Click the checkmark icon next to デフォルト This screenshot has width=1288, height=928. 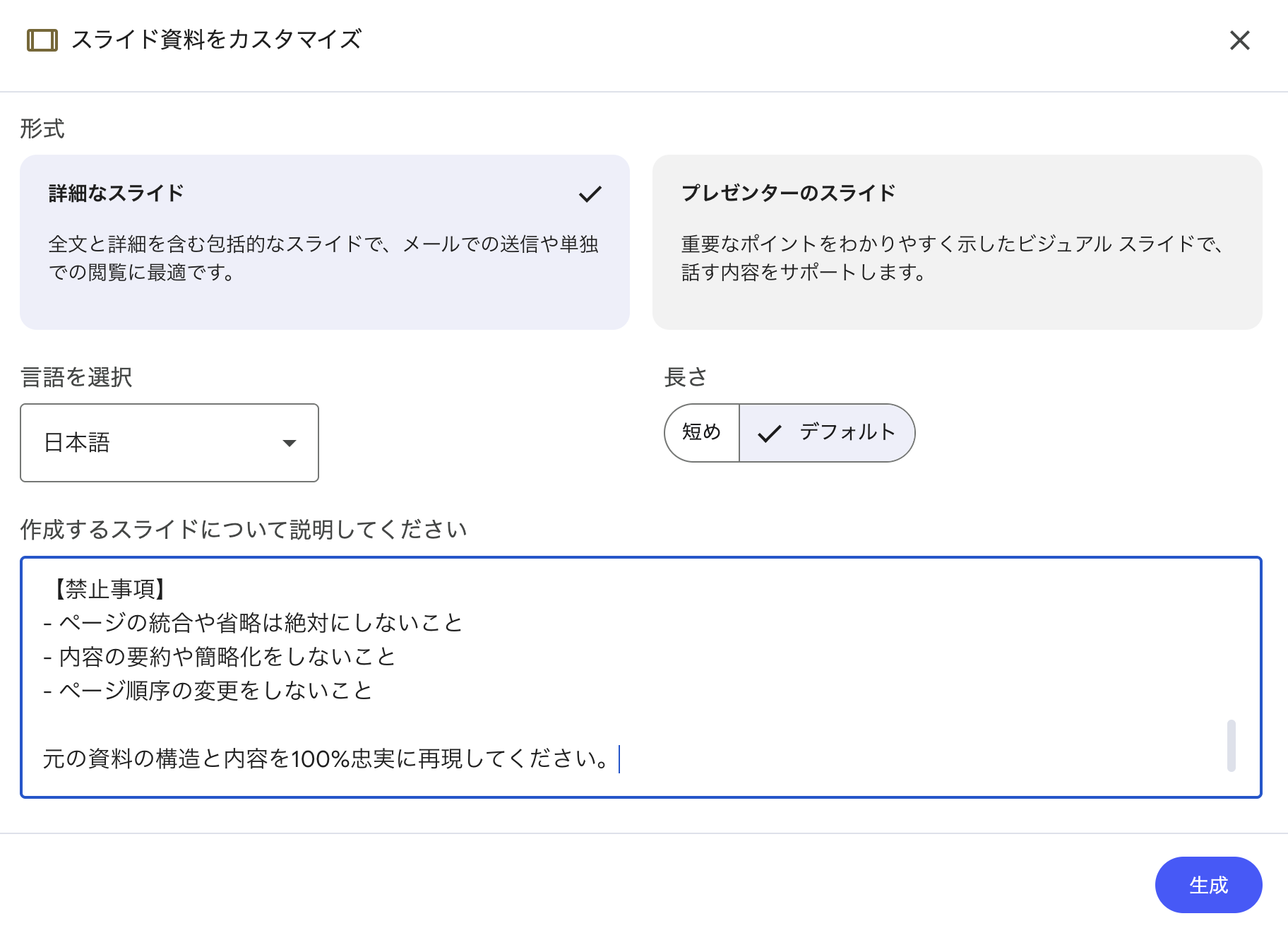point(770,433)
